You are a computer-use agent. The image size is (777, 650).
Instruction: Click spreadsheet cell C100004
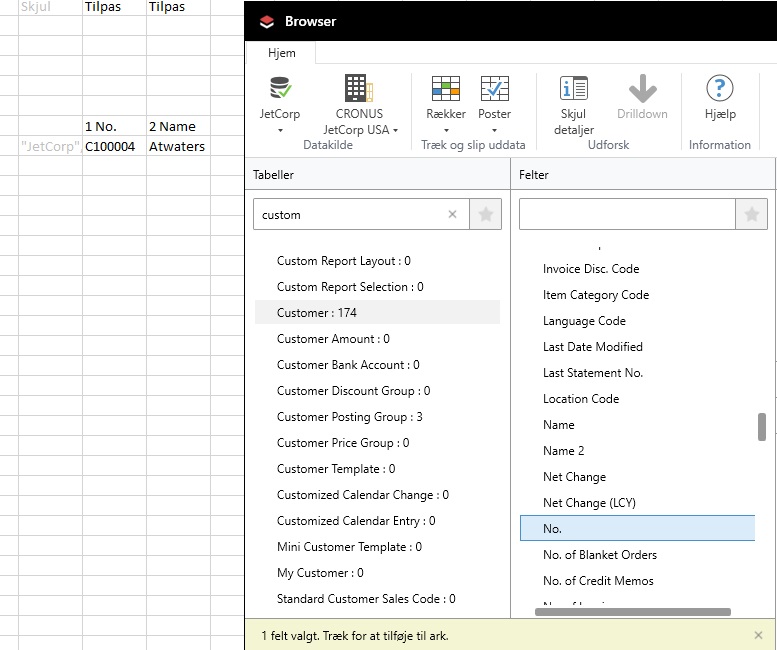tap(114, 146)
